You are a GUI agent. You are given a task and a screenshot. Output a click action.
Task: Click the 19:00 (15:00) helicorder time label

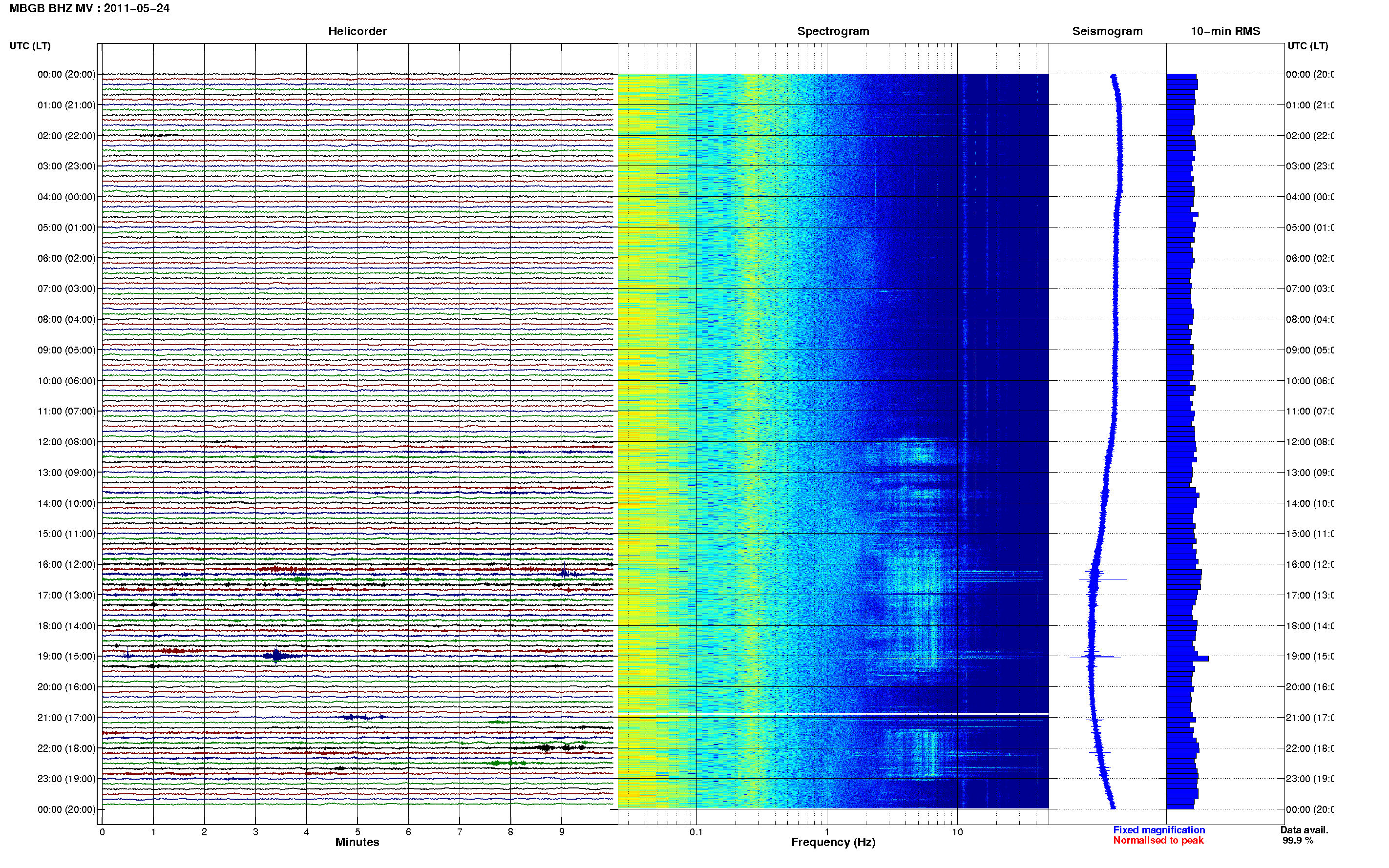tap(66, 657)
